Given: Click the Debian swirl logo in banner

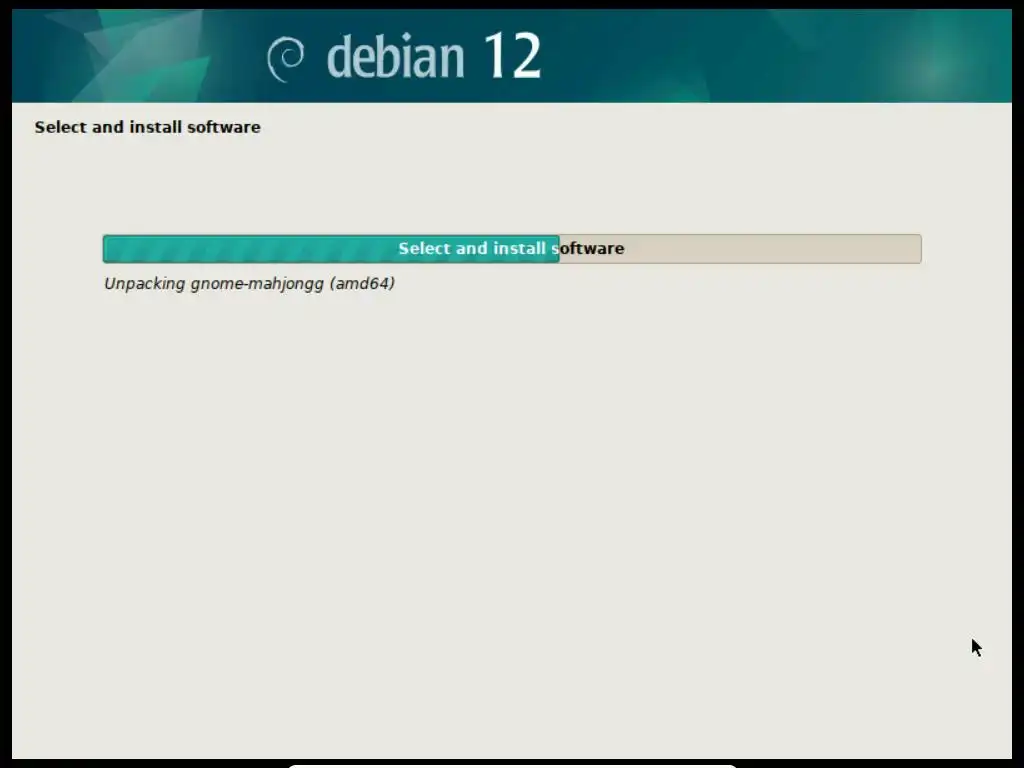Looking at the screenshot, I should coord(285,59).
